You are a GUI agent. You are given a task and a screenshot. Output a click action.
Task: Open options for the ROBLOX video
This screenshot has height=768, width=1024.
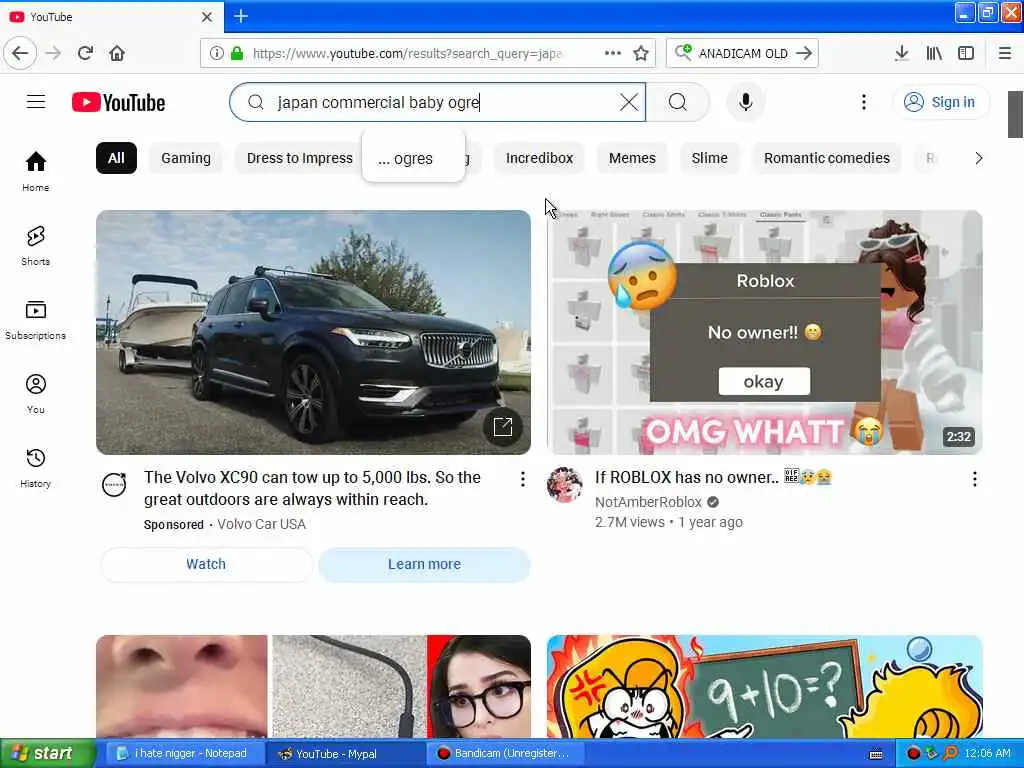coord(974,479)
